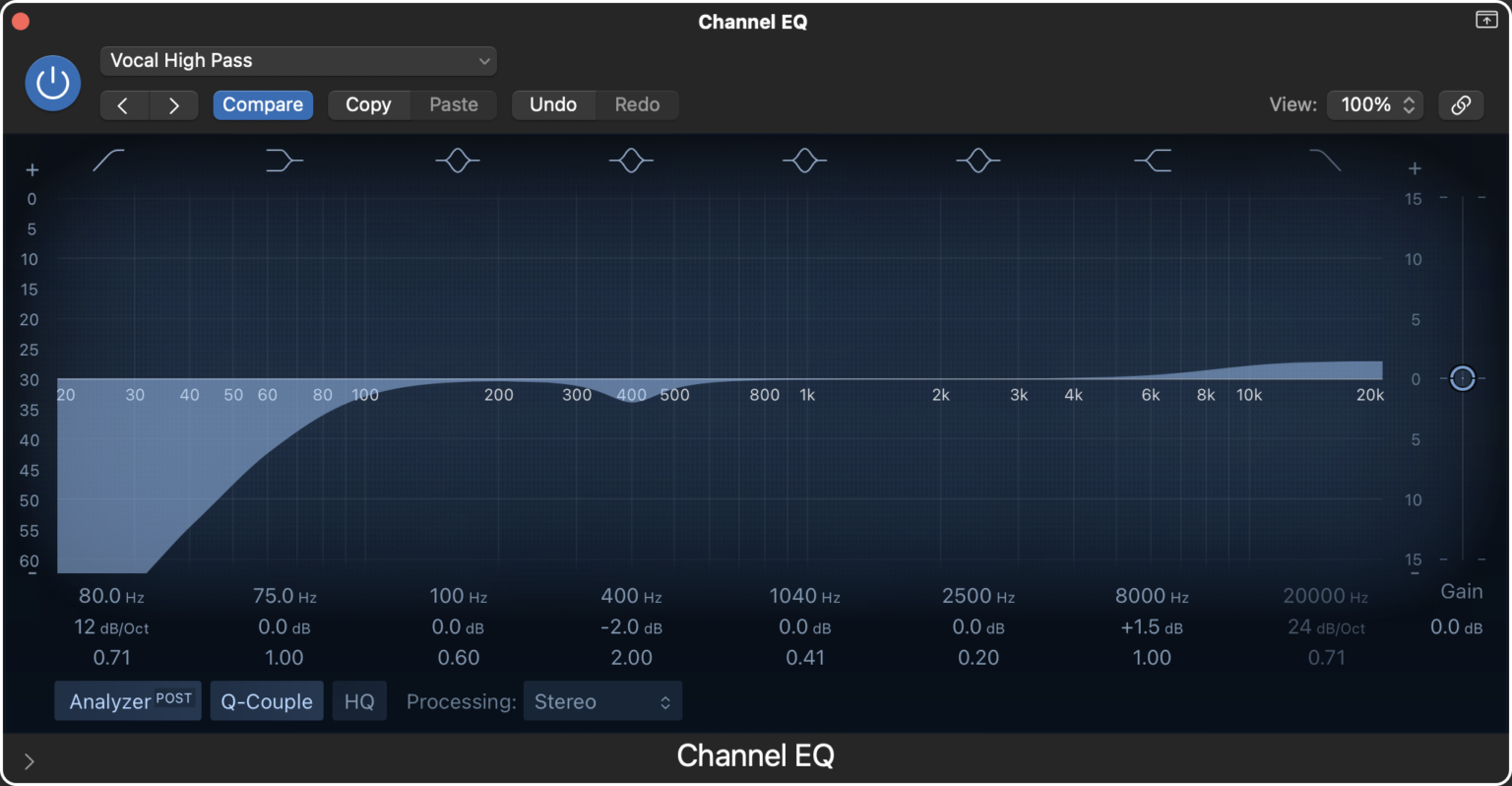Click the 1040 Hz bell filter icon
The width and height of the screenshot is (1512, 786).
[x=804, y=160]
